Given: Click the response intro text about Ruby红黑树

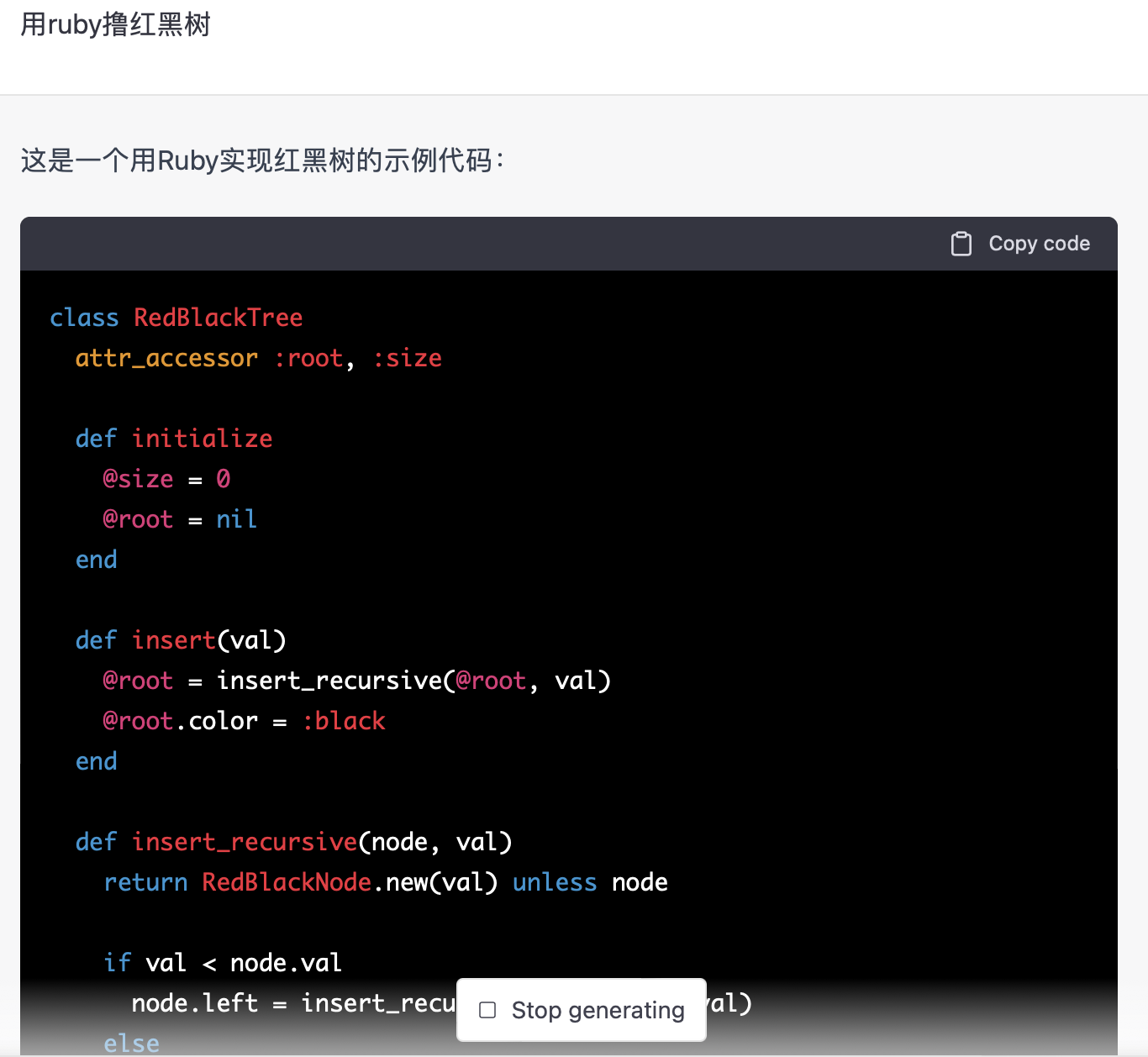Looking at the screenshot, I should point(262,160).
